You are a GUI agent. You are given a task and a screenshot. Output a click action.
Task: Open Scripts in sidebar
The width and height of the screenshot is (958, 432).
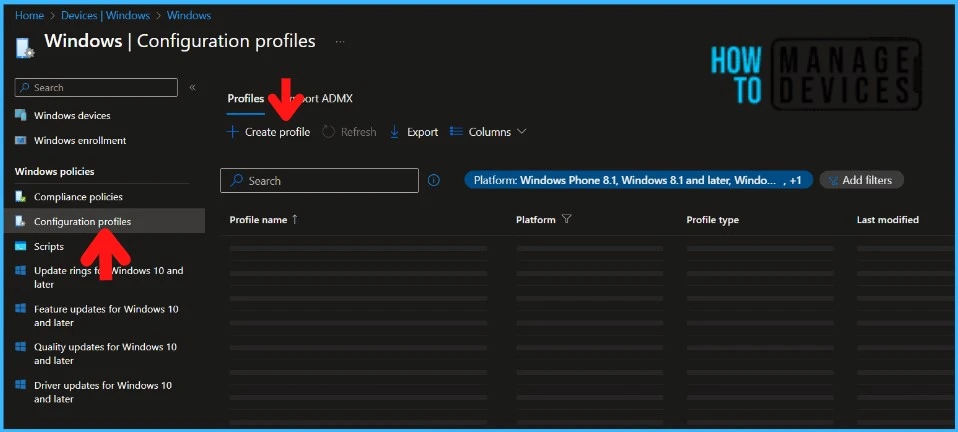(49, 246)
